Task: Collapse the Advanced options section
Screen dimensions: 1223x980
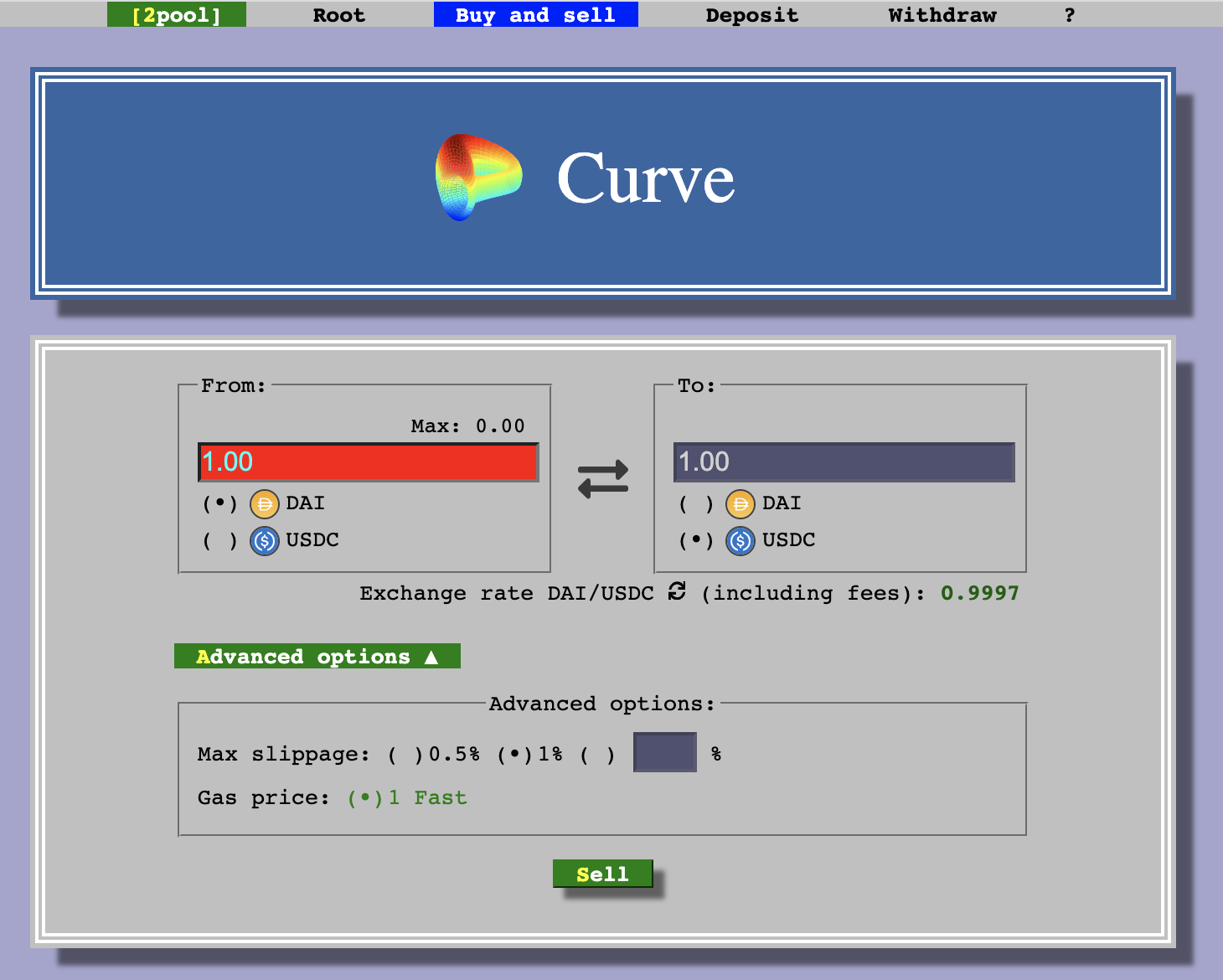Action: pos(317,656)
